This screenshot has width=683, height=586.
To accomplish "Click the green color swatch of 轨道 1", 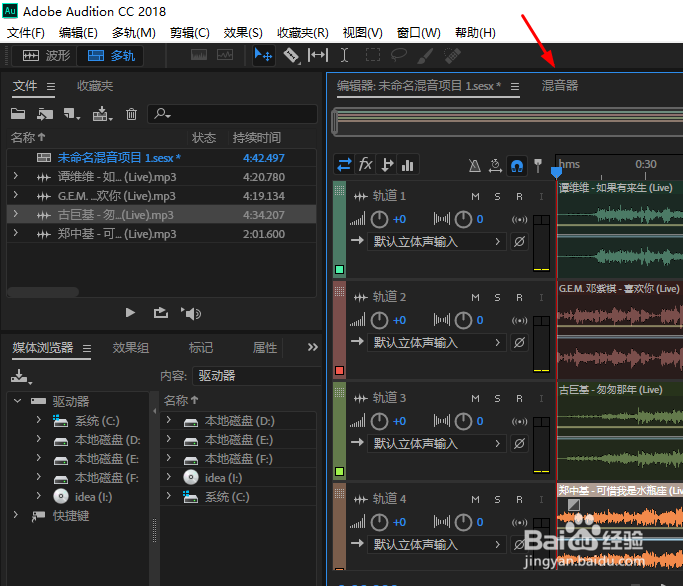I will pyautogui.click(x=339, y=269).
